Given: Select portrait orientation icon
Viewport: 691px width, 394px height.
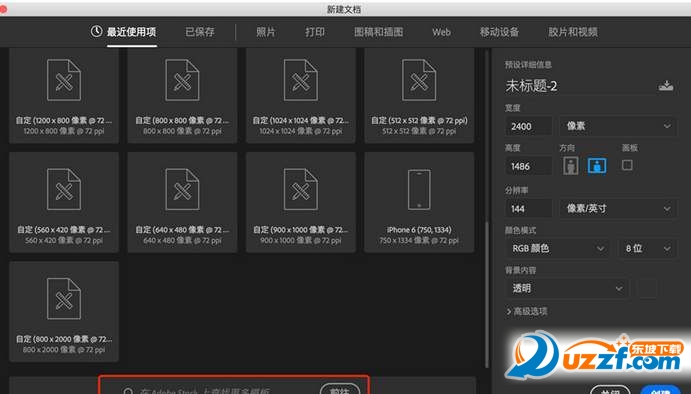Looking at the screenshot, I should pyautogui.click(x=571, y=166).
